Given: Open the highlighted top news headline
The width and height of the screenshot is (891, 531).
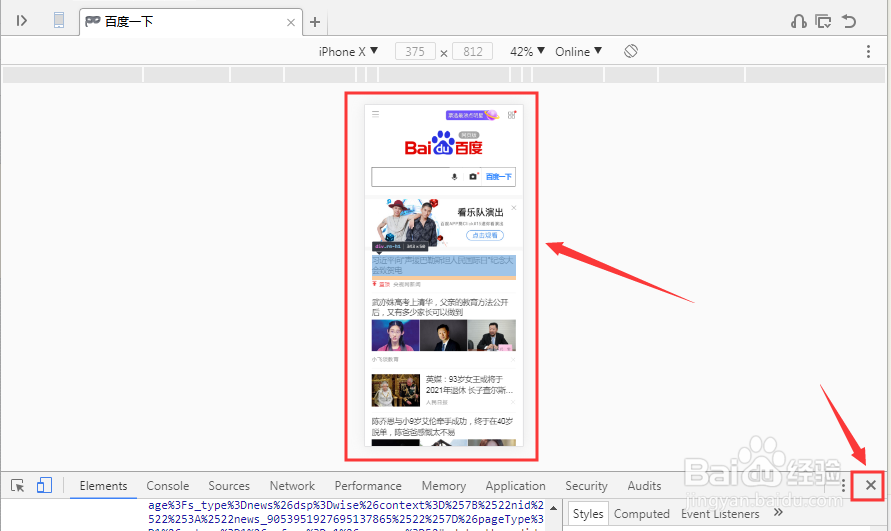Looking at the screenshot, I should tap(443, 265).
